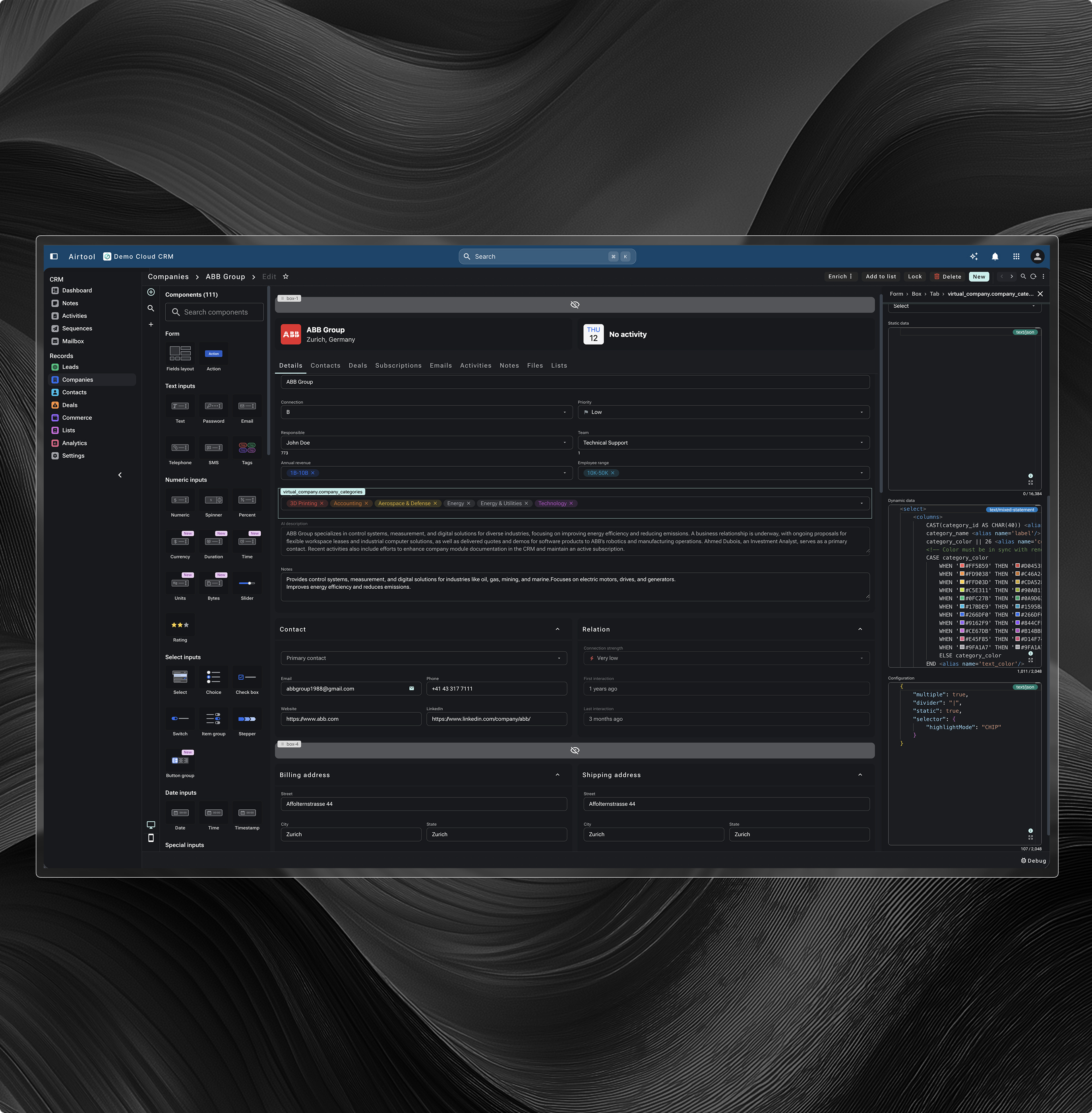The width and height of the screenshot is (1092, 1113).
Task: Open the notifications bell
Action: coord(995,256)
